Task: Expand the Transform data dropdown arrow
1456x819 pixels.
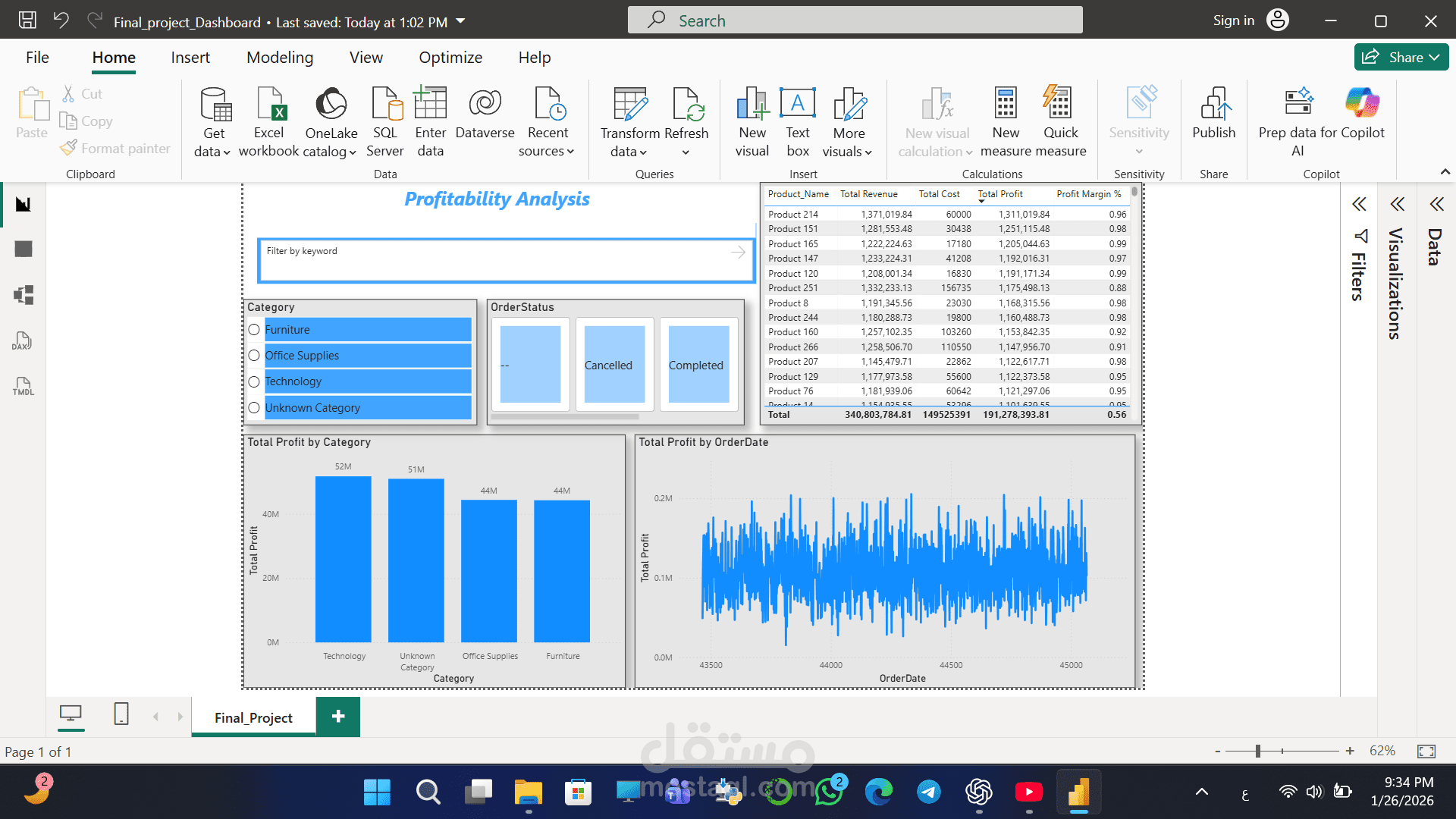Action: 643,152
